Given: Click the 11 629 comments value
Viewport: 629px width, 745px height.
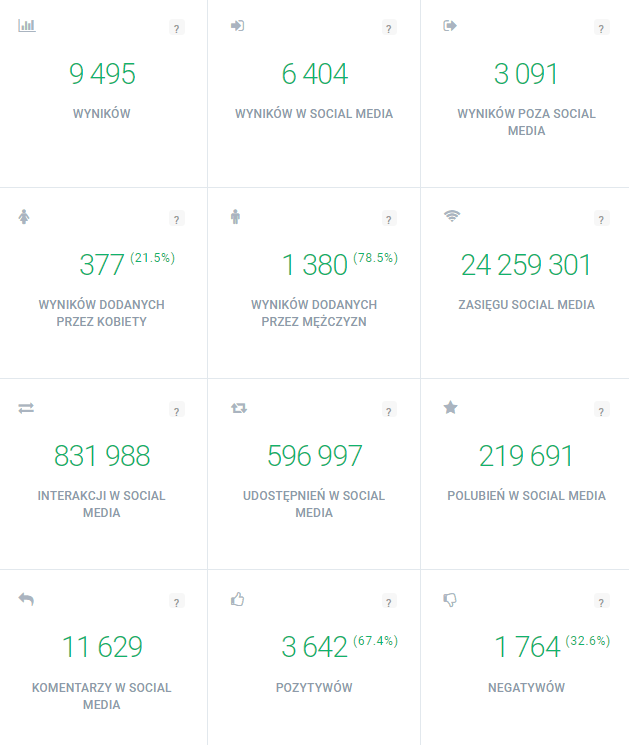Looking at the screenshot, I should (102, 647).
